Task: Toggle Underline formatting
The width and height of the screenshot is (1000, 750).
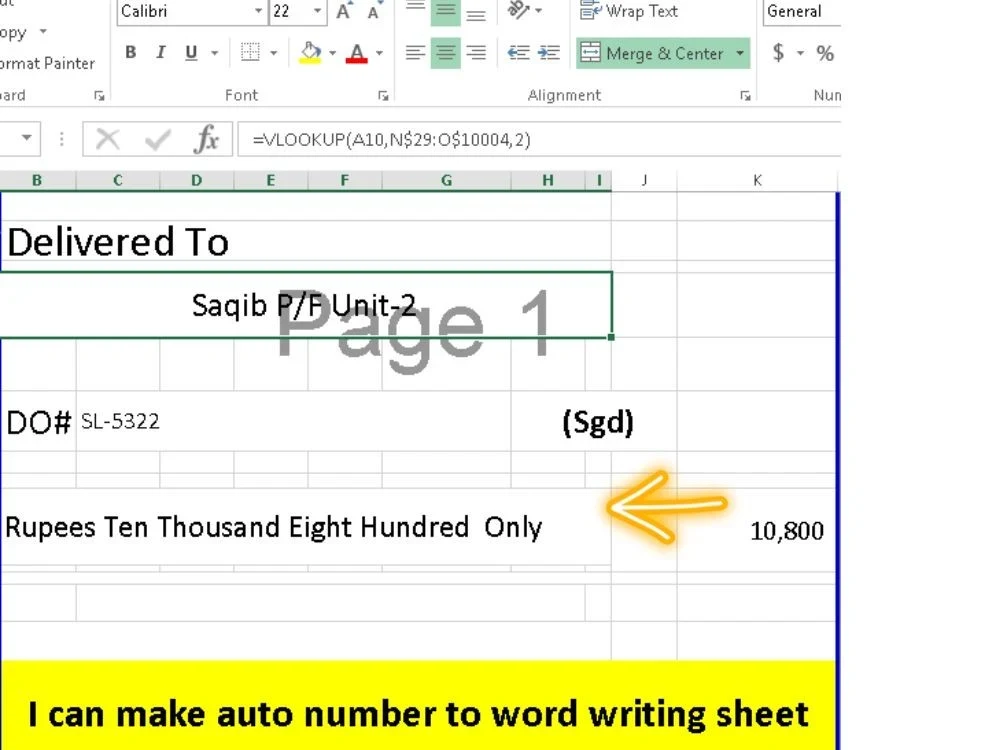Action: click(x=191, y=52)
